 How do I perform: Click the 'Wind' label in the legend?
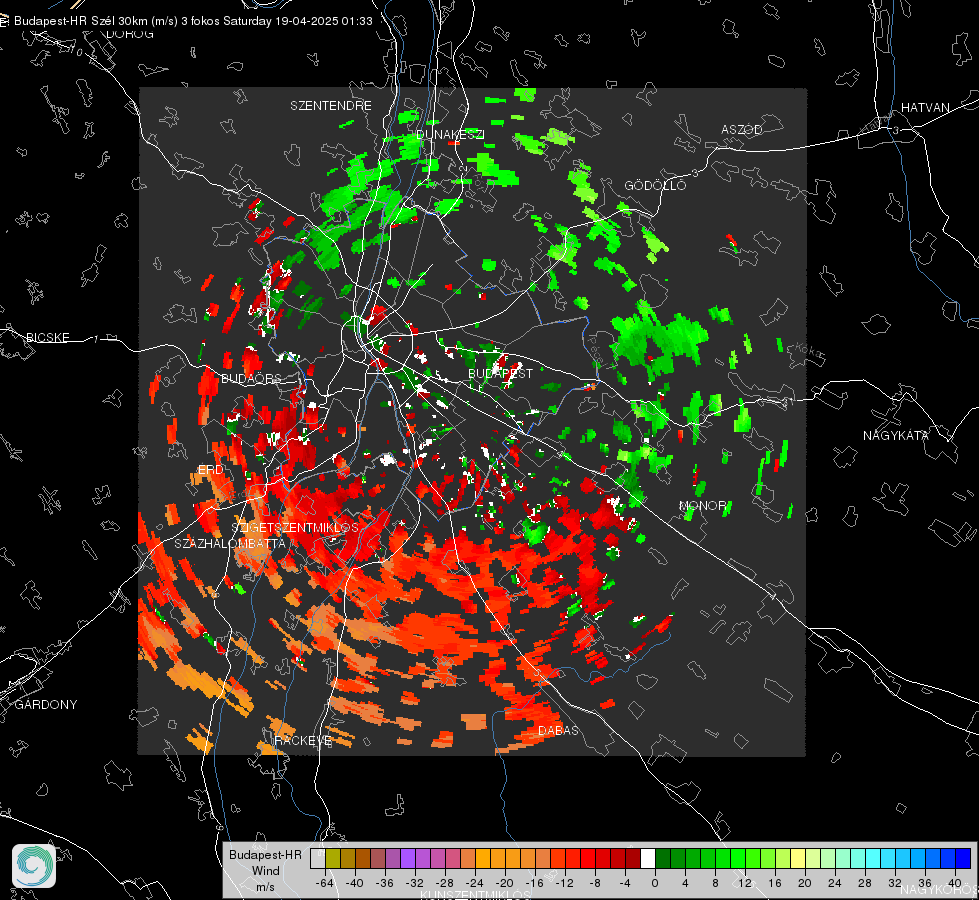(x=266, y=871)
